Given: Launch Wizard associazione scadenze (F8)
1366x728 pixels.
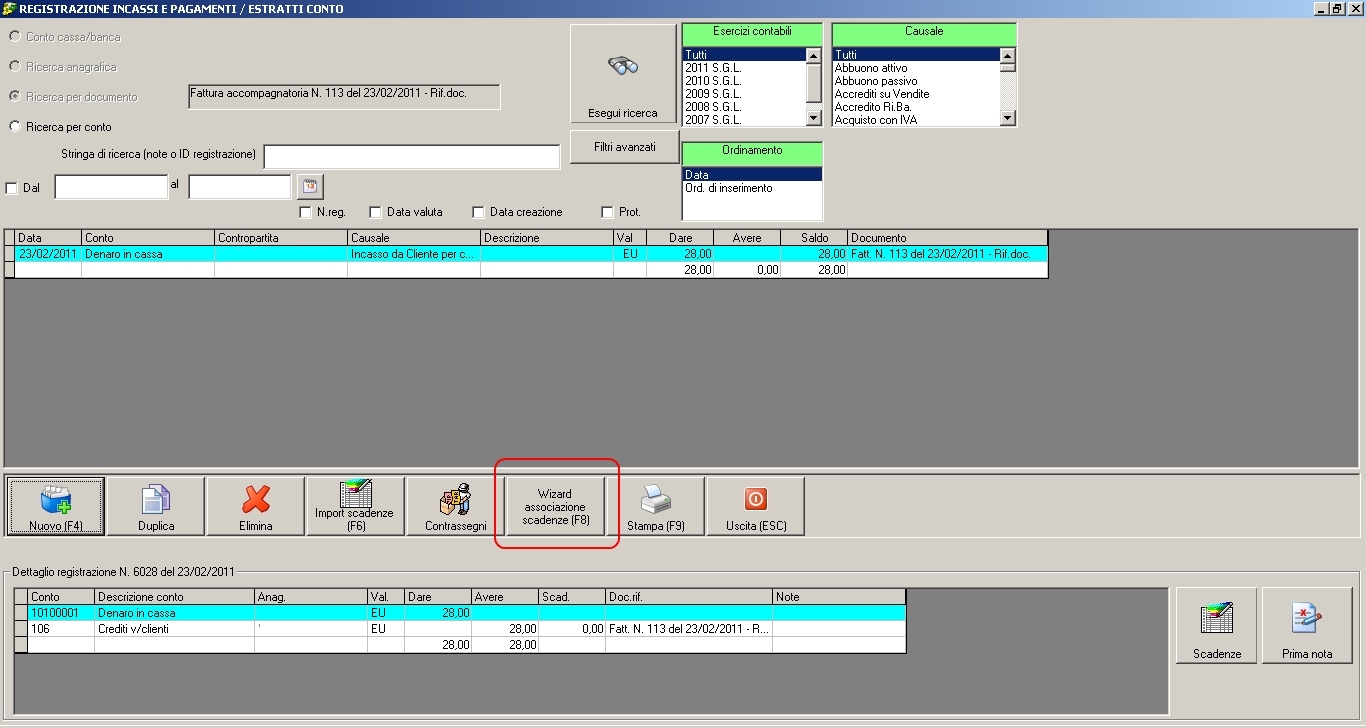Looking at the screenshot, I should click(556, 506).
